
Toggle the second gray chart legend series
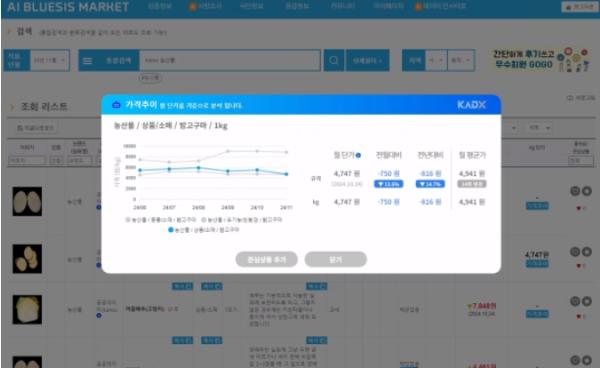[242, 220]
